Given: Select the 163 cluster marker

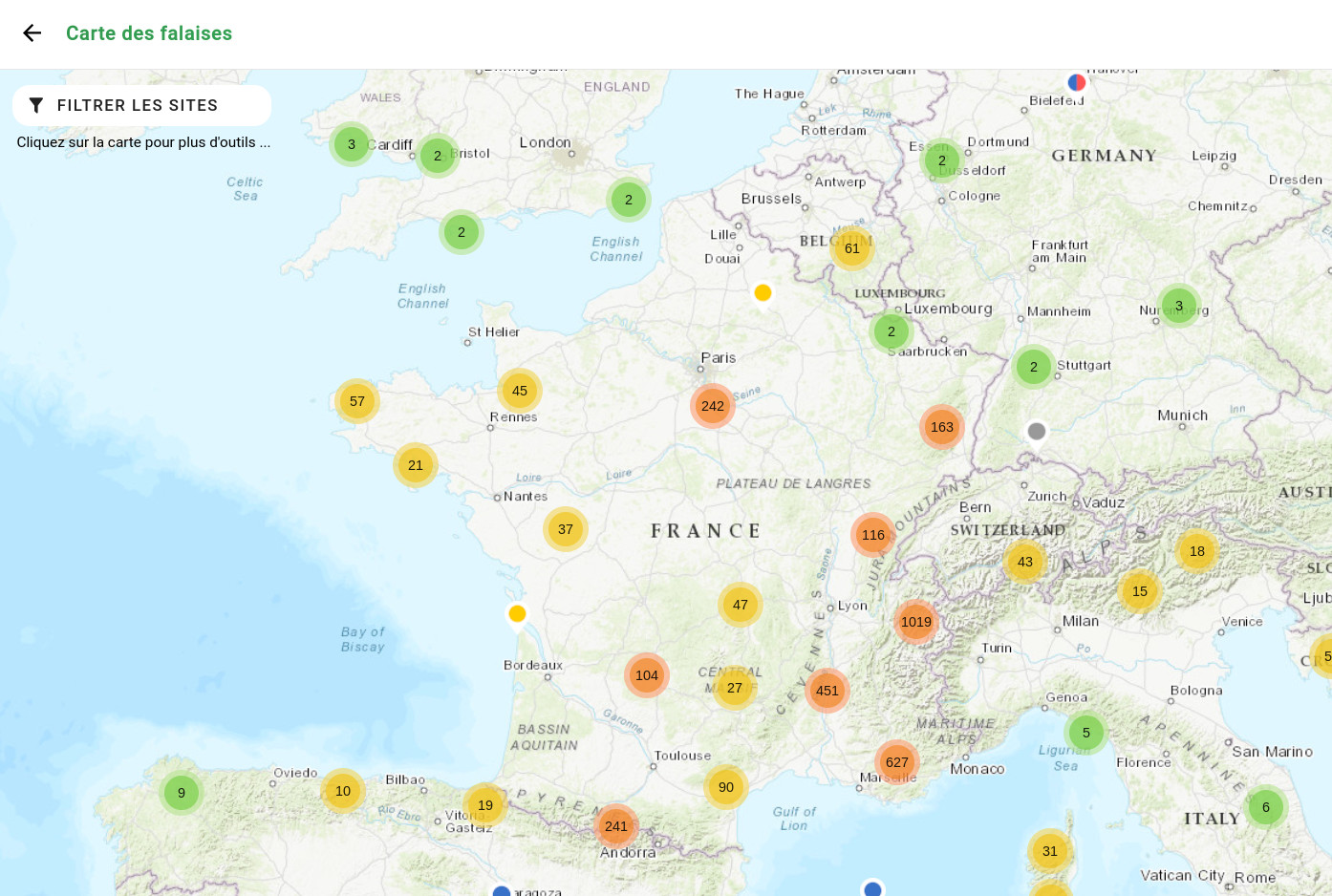Looking at the screenshot, I should point(942,427).
